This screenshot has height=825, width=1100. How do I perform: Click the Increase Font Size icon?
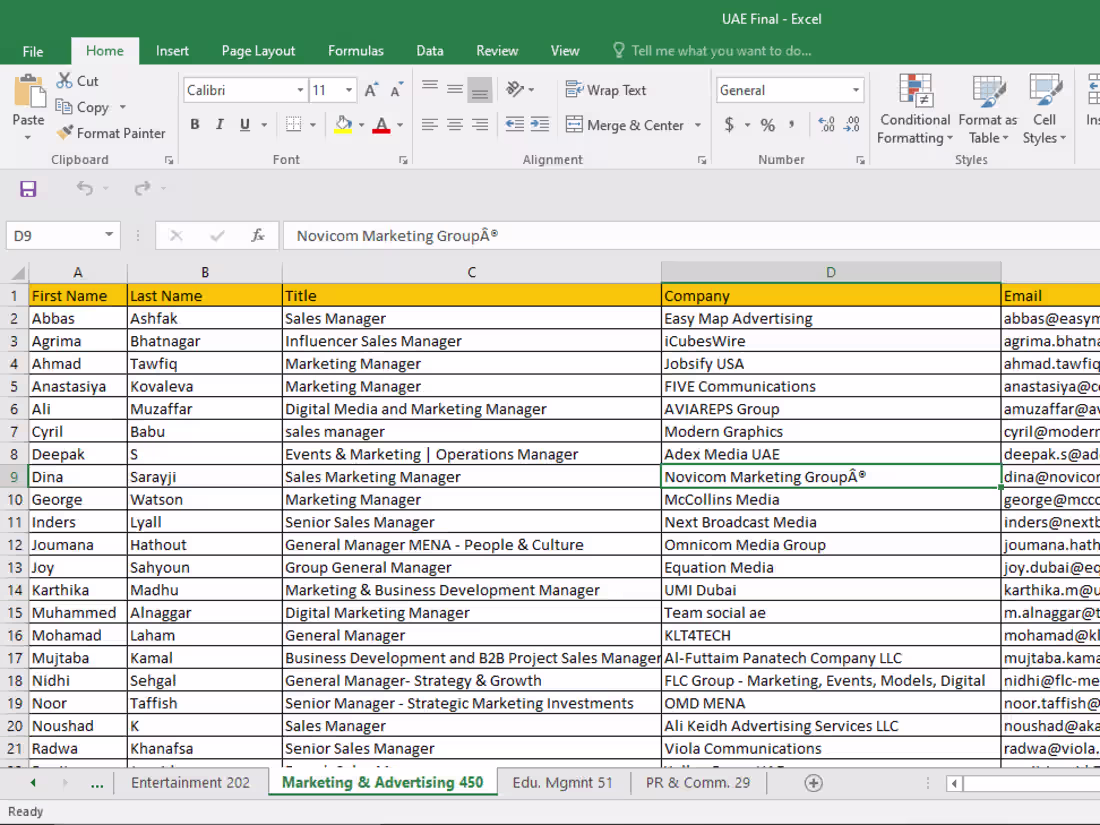[371, 91]
